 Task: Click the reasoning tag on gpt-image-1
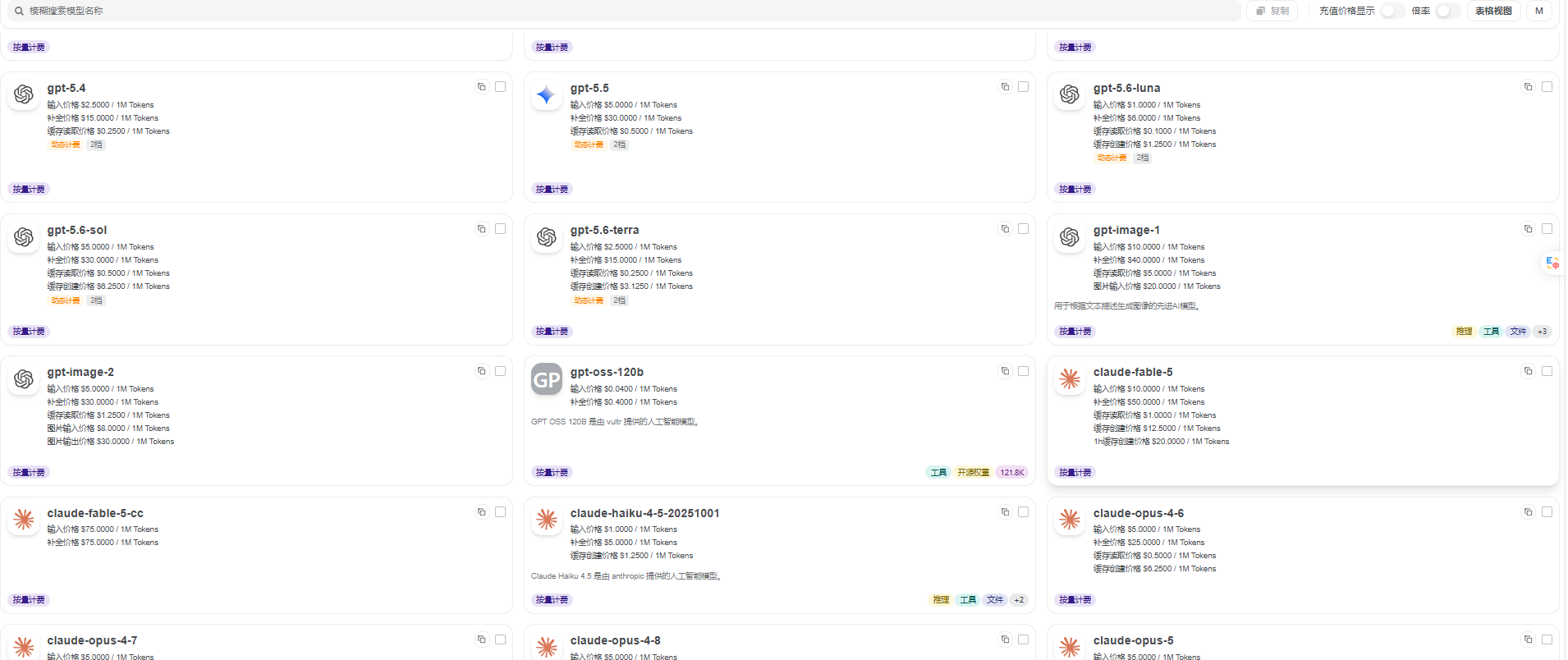pos(1464,332)
